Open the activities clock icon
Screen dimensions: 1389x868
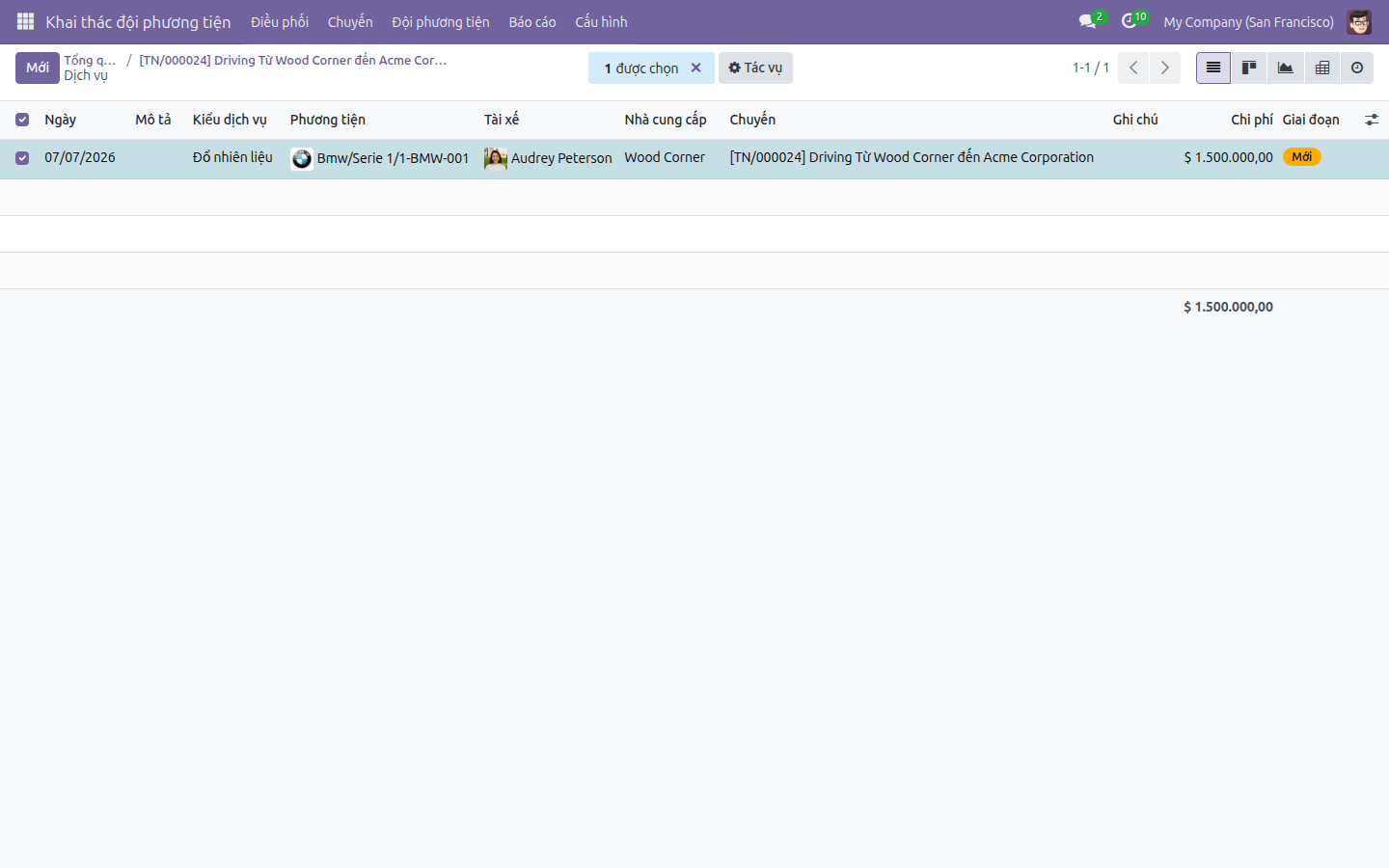(x=1130, y=21)
